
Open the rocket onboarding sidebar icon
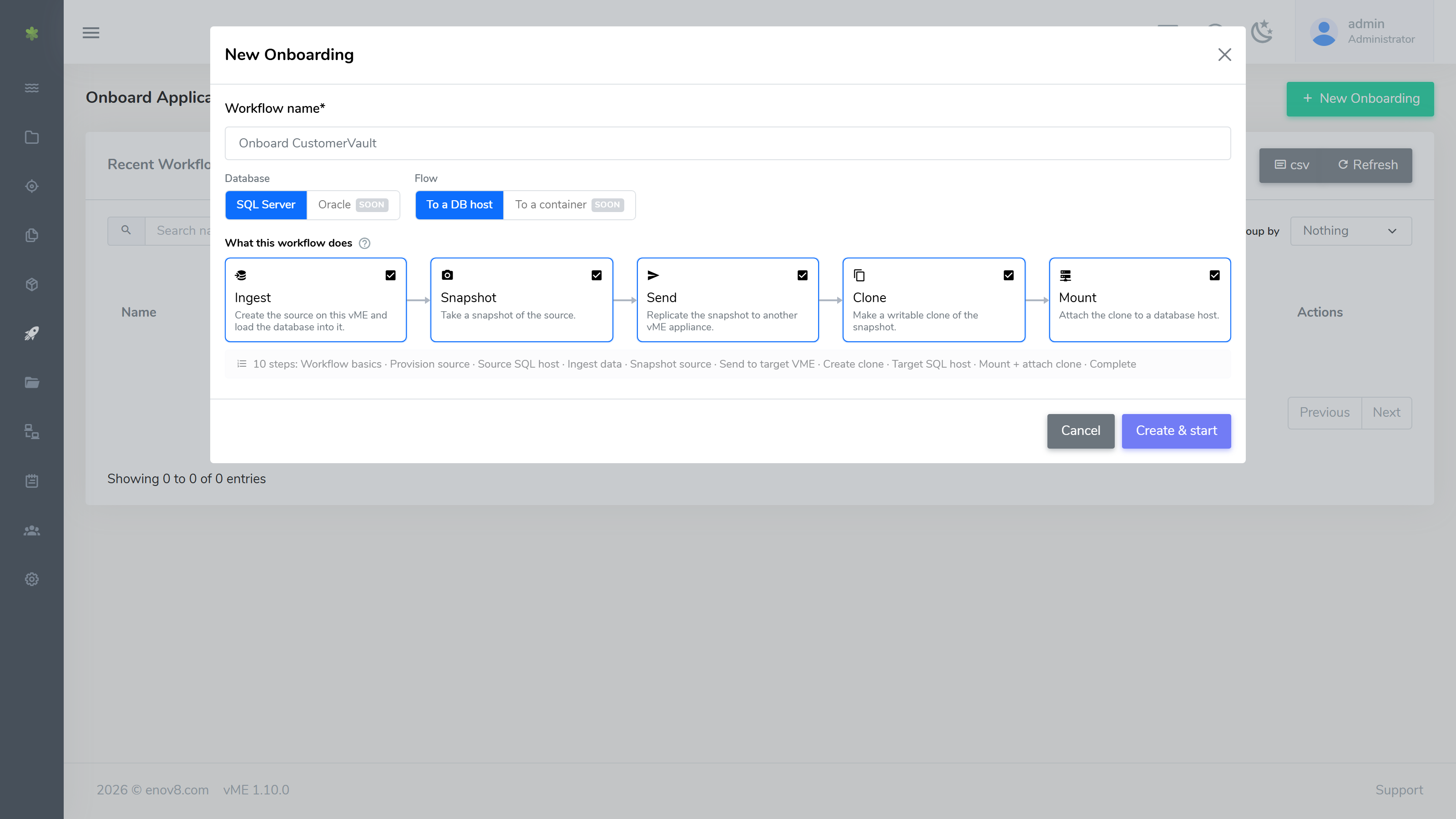pos(32,334)
